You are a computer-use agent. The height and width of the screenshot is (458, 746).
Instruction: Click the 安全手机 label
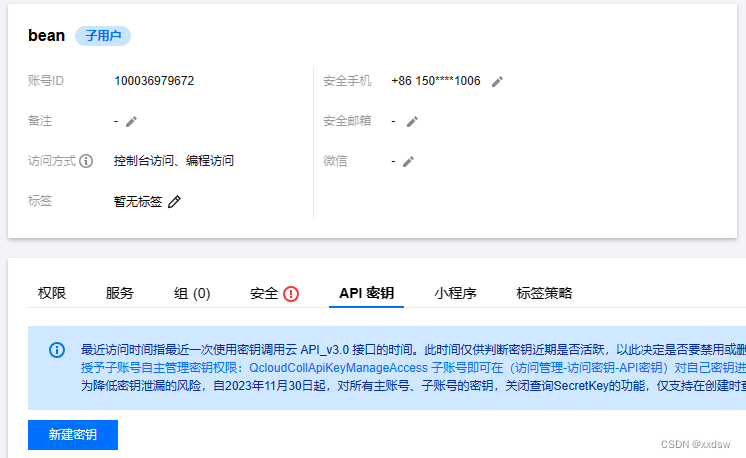347,81
